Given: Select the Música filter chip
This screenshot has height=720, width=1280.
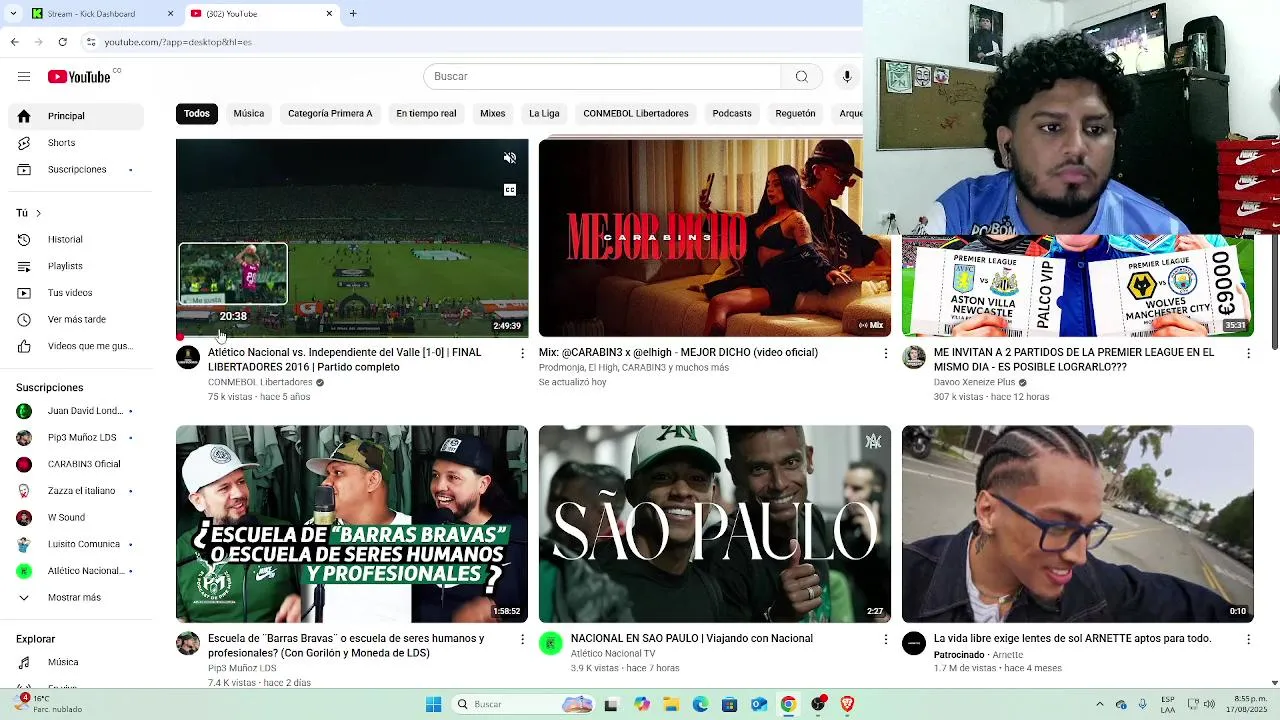Looking at the screenshot, I should [x=249, y=114].
